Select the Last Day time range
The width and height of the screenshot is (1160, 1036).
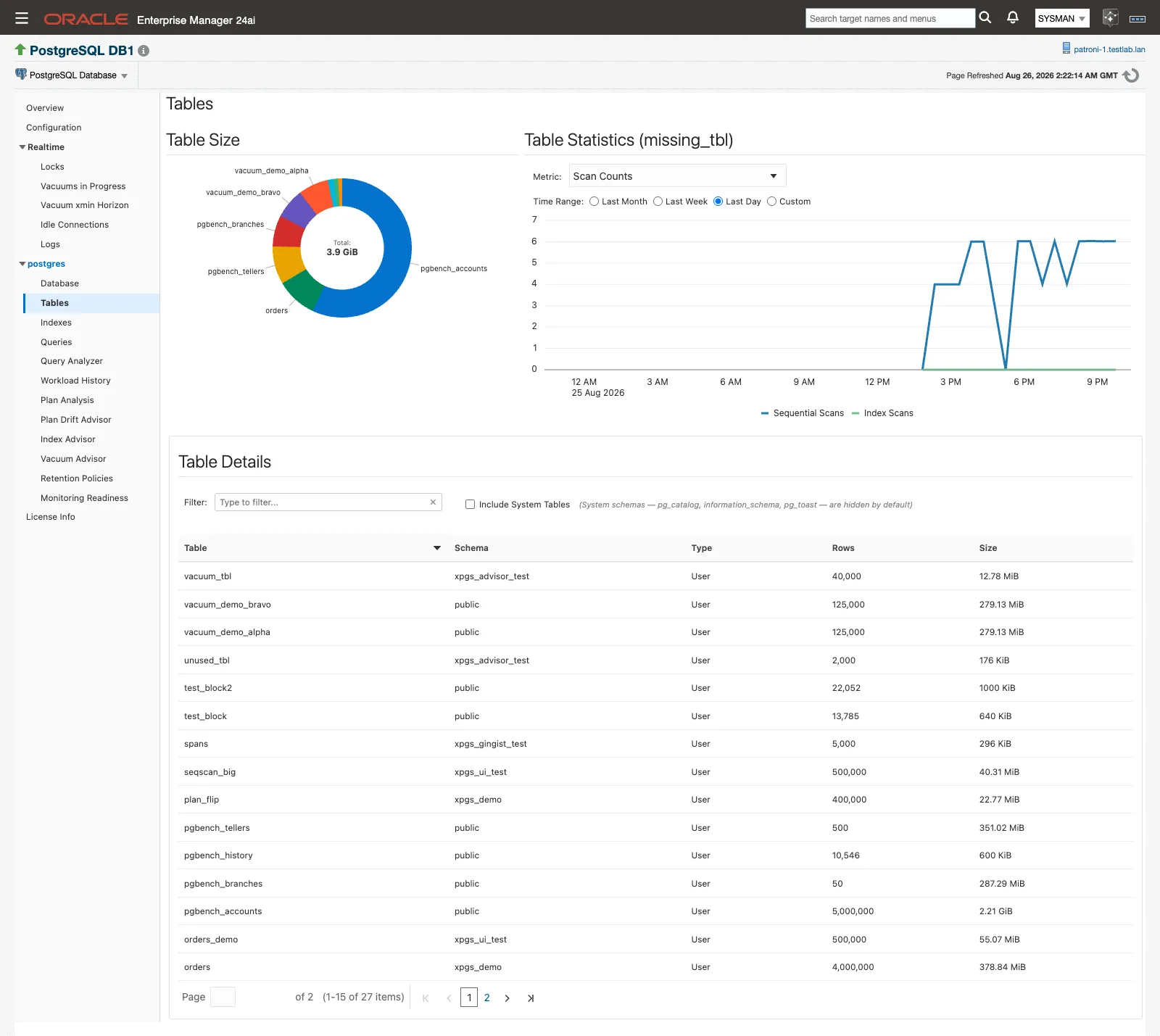[x=718, y=202]
